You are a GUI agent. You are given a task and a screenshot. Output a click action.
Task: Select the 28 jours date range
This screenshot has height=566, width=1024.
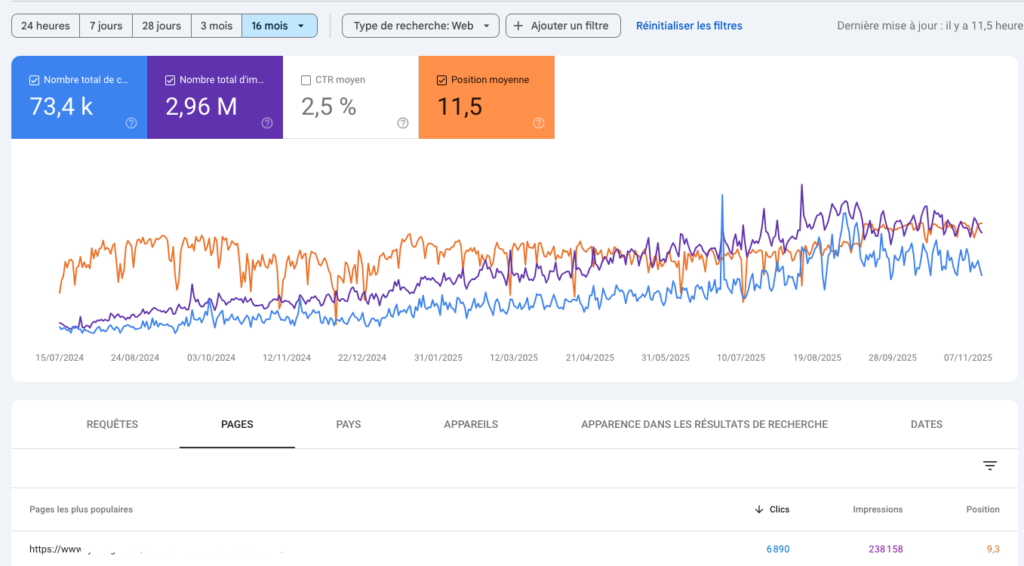[x=161, y=26]
